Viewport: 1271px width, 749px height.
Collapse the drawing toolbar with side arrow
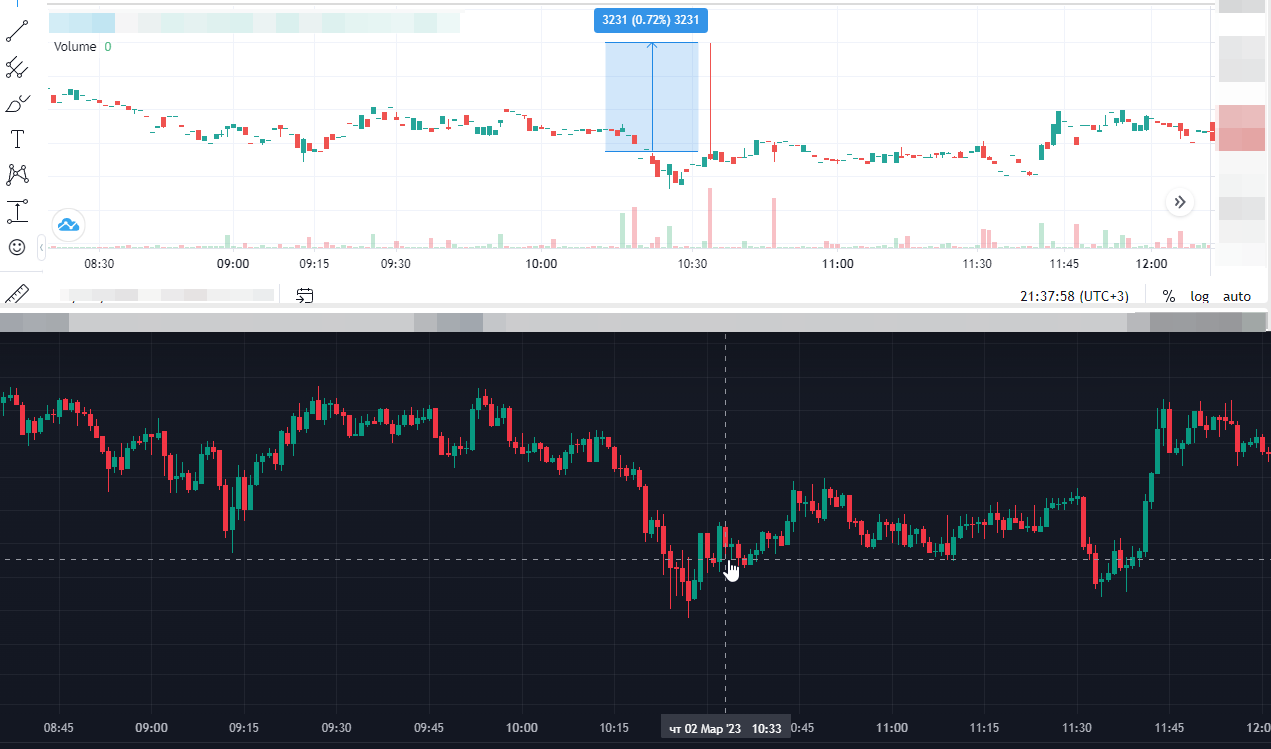pyautogui.click(x=41, y=246)
